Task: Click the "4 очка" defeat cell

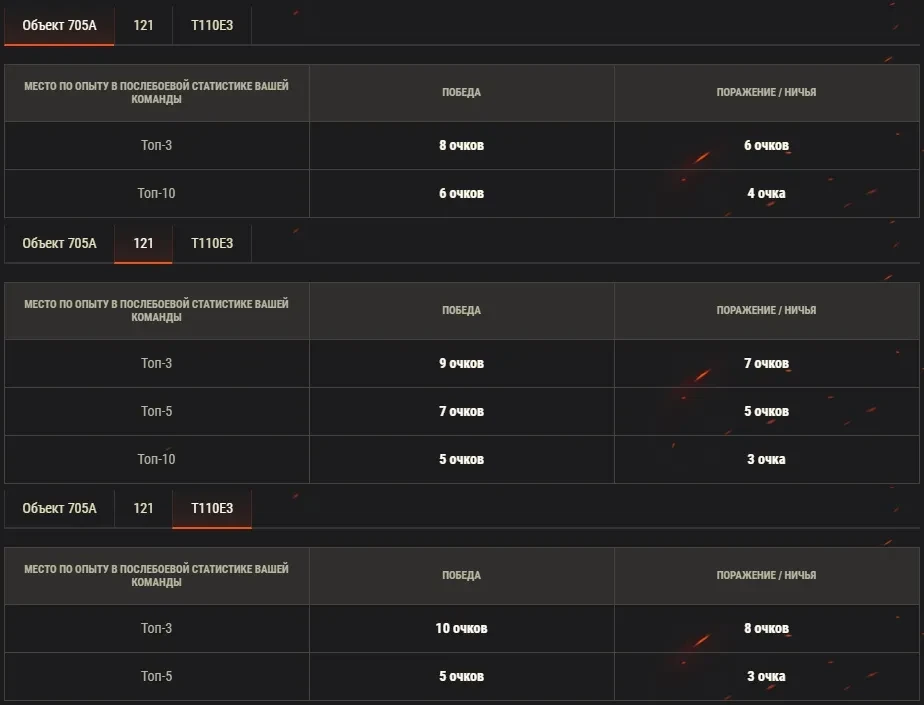Action: tap(766, 193)
